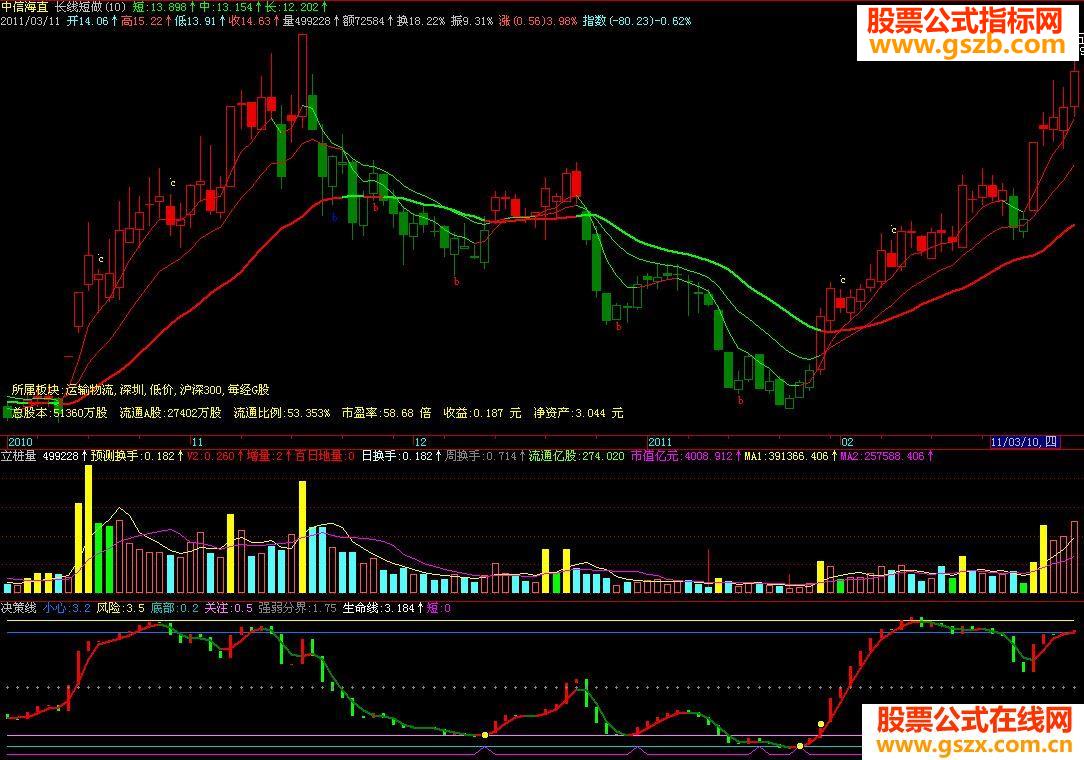The image size is (1084, 760).
Task: Click the turnover rate 换18.22%
Action: click(421, 21)
